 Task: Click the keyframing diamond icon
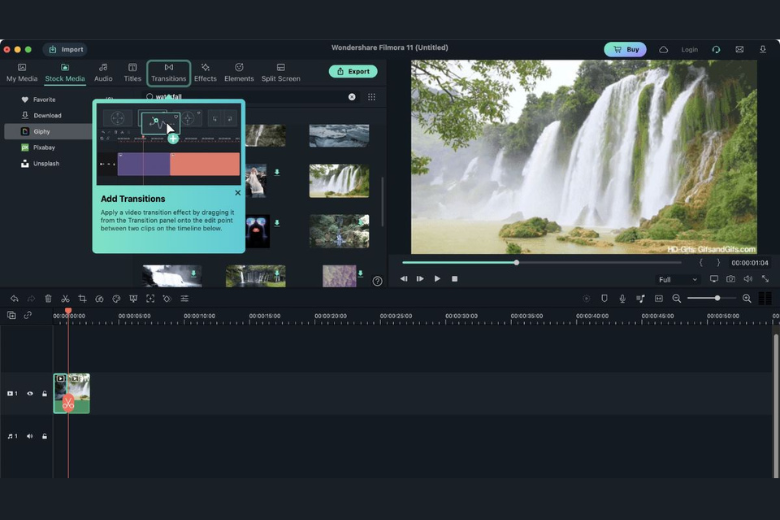coord(167,299)
